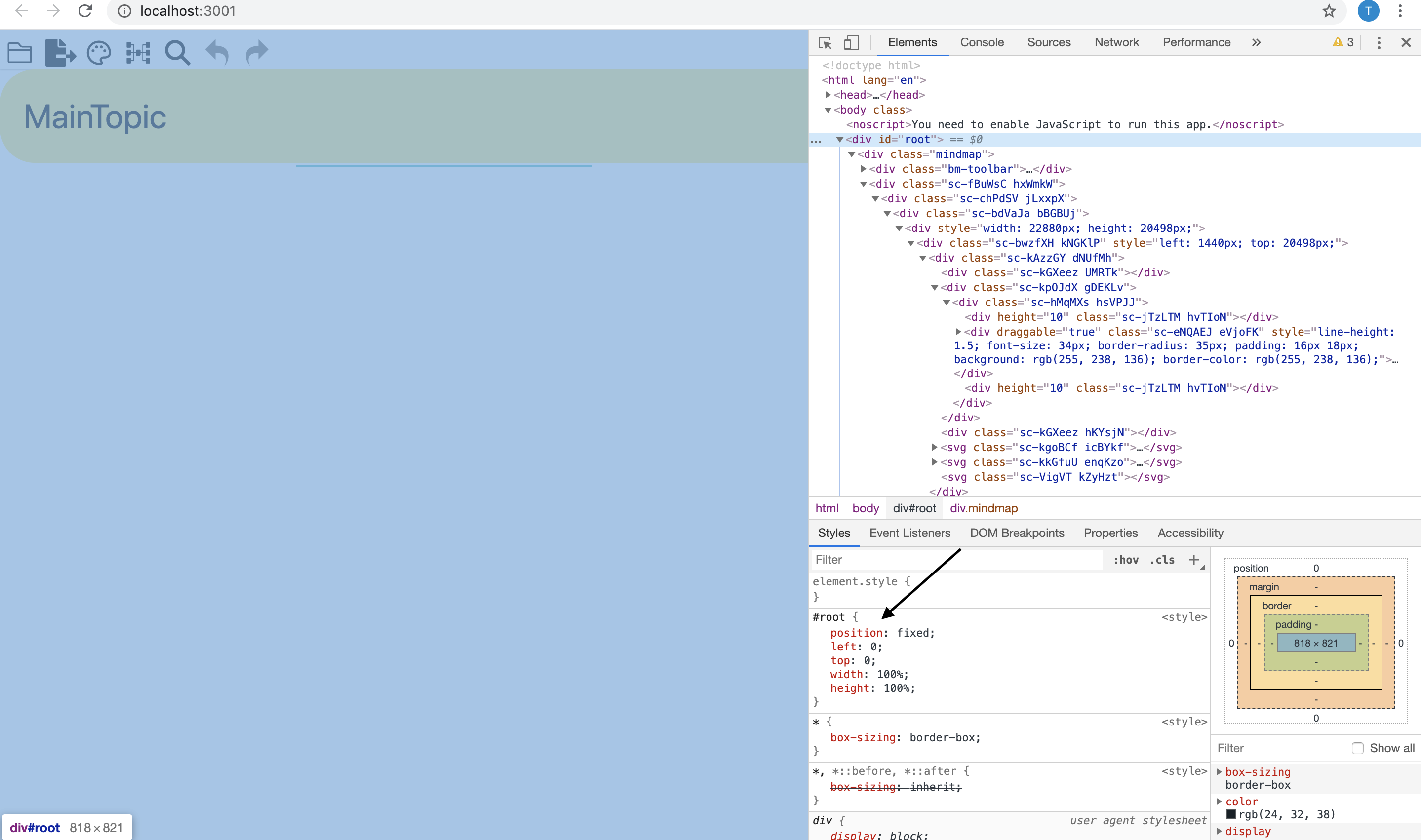Open the style sheet via the style link
1421x840 pixels.
tap(1184, 617)
